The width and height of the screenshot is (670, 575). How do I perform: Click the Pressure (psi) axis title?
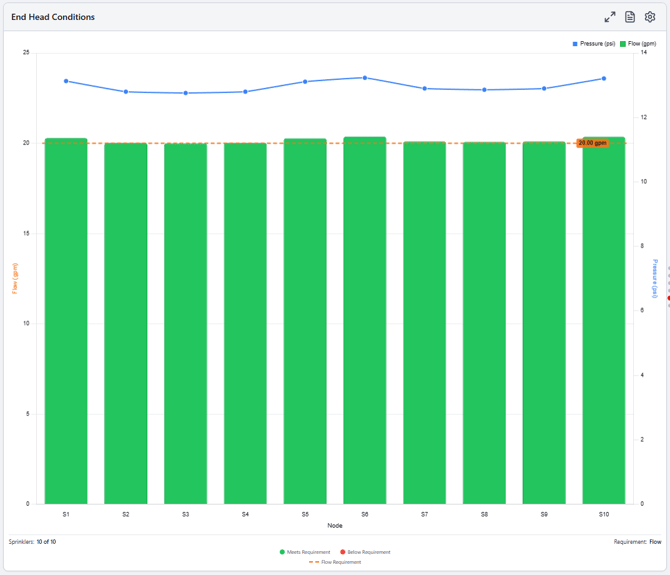click(x=655, y=279)
